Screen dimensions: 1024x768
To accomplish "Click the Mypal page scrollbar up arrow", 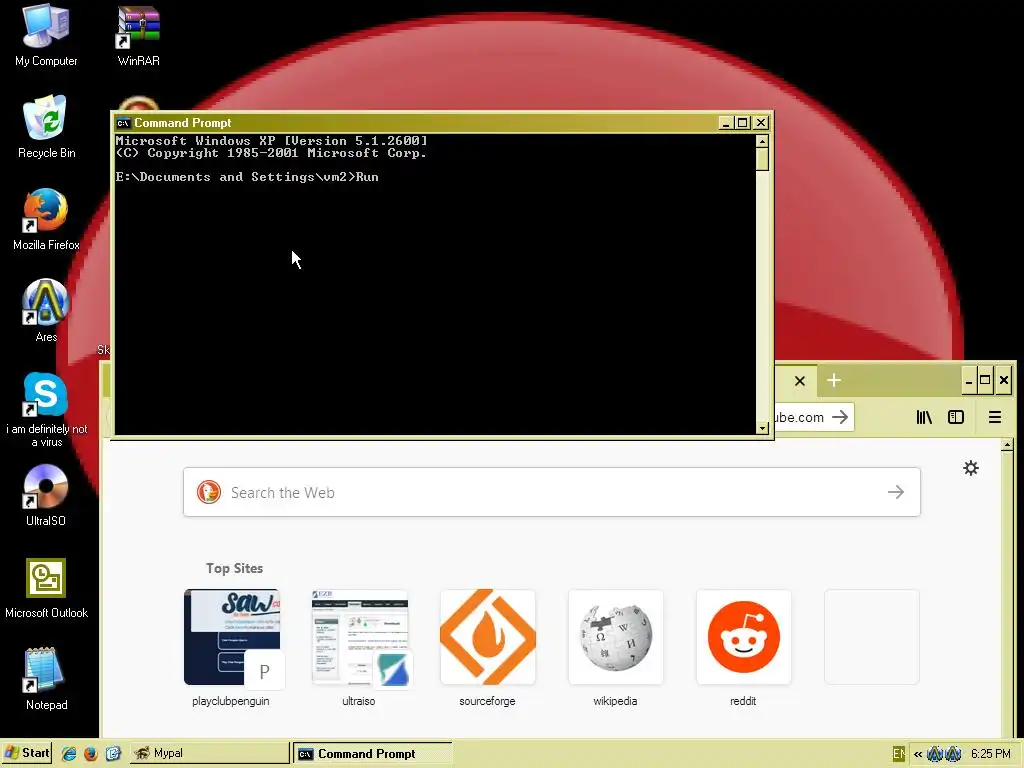I will tap(1007, 445).
